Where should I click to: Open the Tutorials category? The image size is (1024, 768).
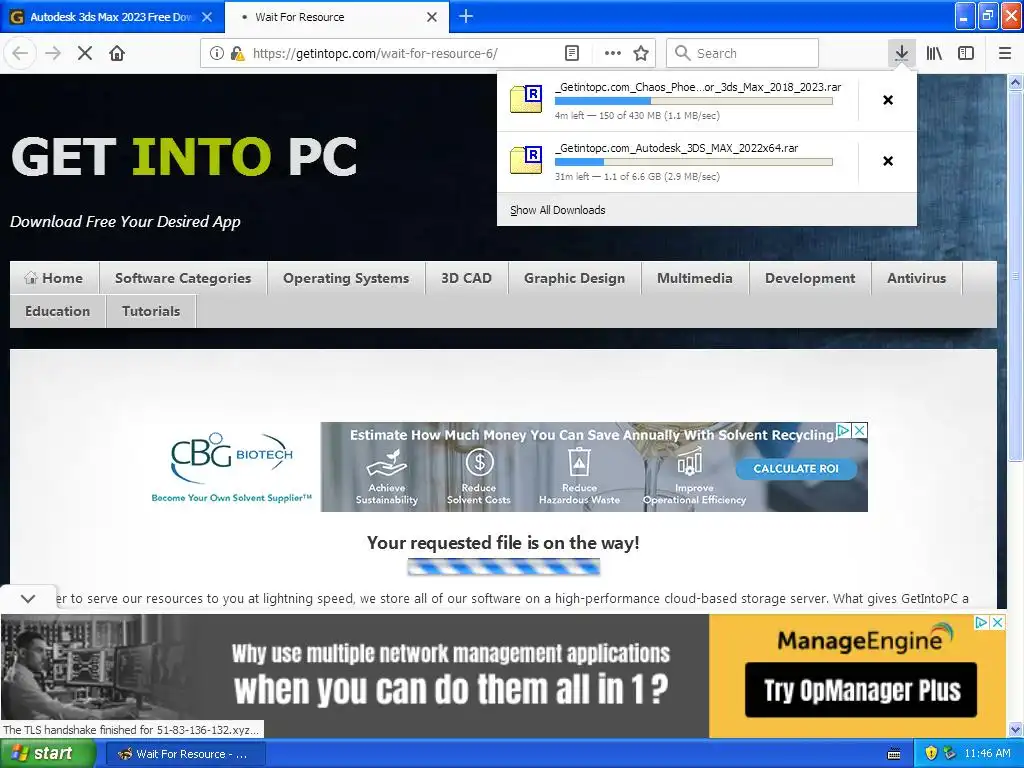[151, 311]
